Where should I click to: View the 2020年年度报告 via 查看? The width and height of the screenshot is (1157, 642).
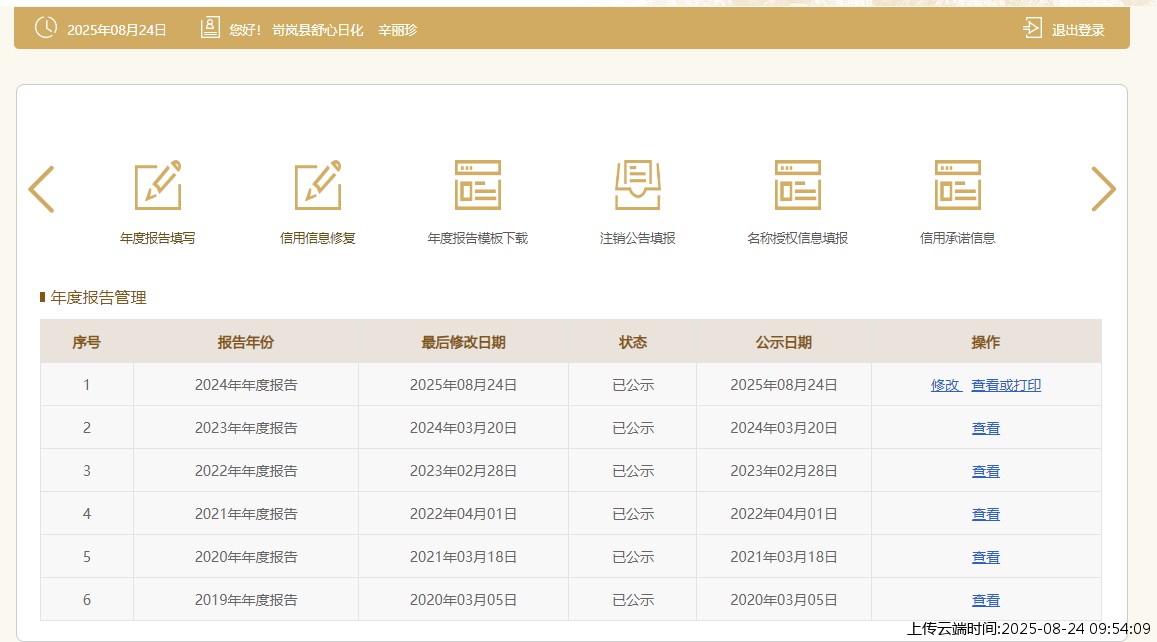[x=986, y=557]
